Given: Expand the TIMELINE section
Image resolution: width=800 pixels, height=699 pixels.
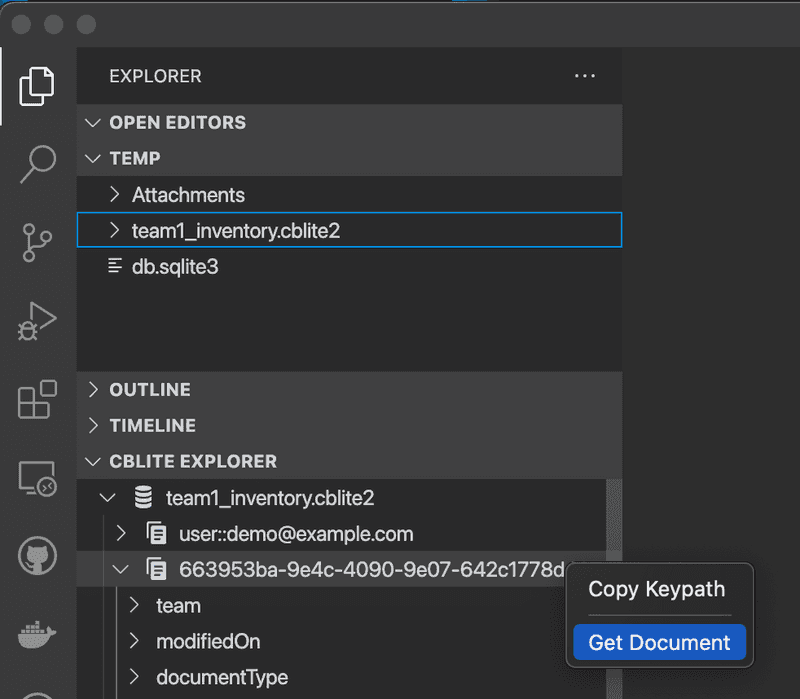Looking at the screenshot, I should pos(93,425).
